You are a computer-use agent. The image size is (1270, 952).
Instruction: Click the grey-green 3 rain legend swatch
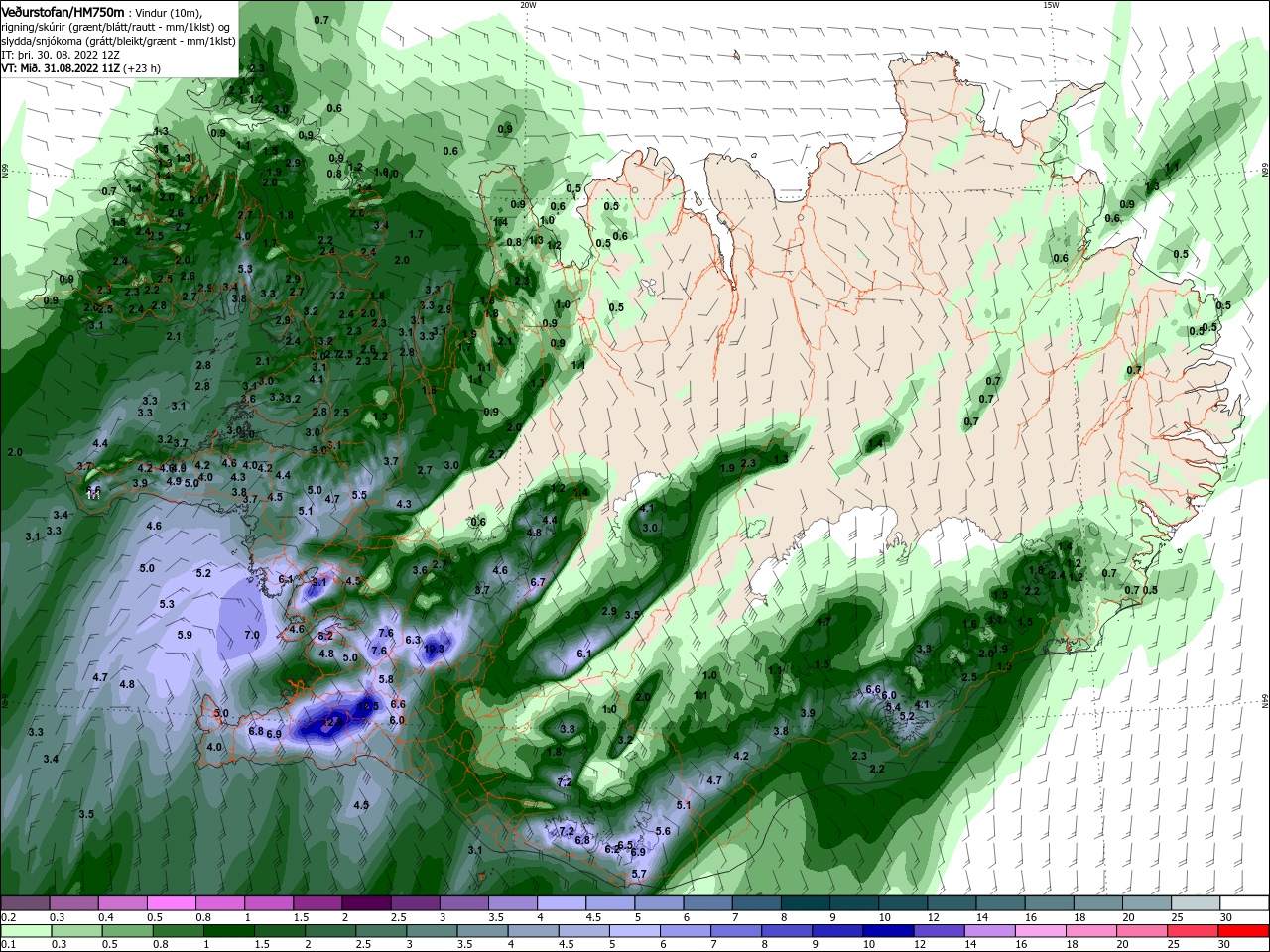tap(433, 931)
